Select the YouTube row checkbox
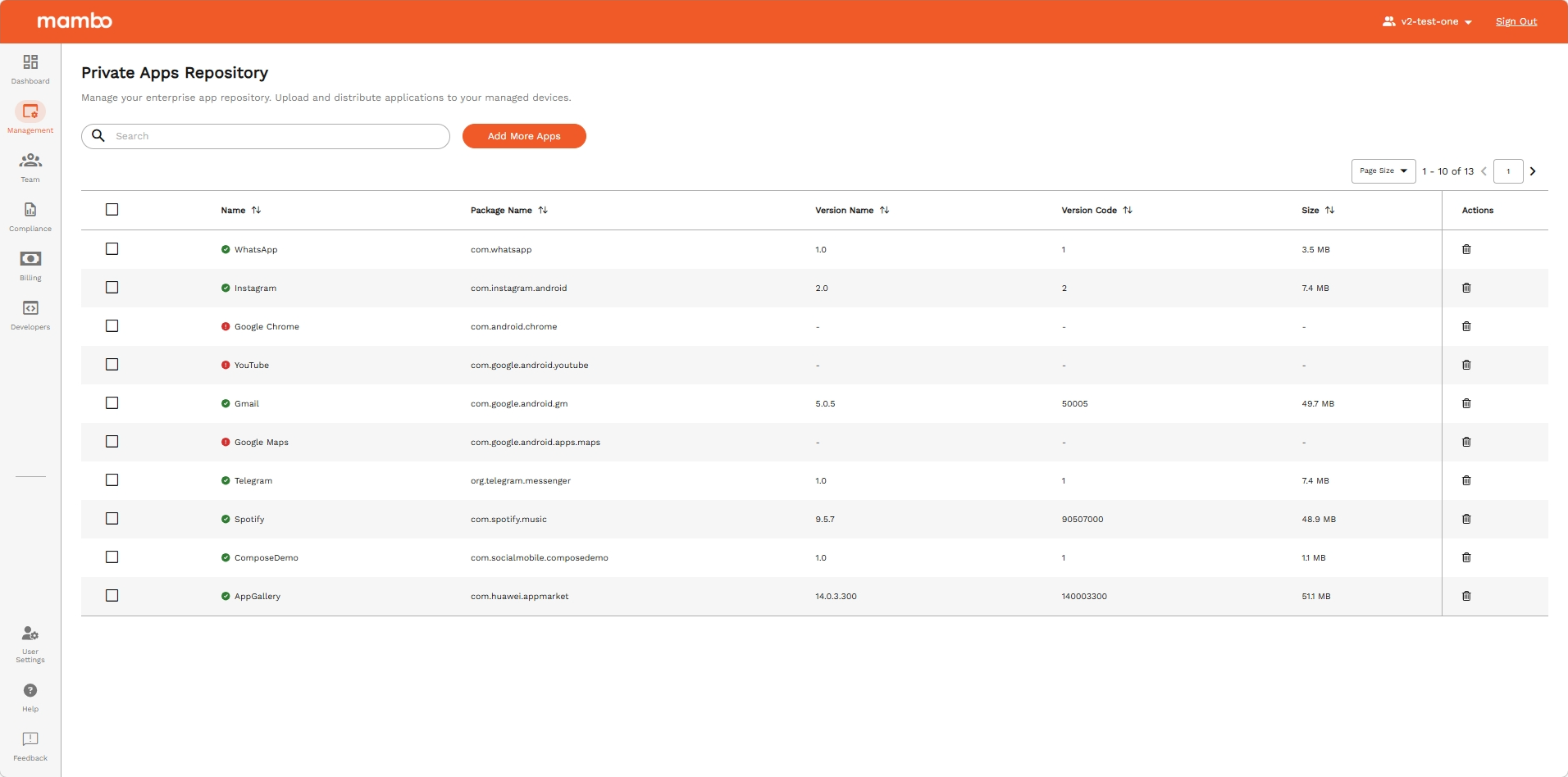 pos(112,365)
